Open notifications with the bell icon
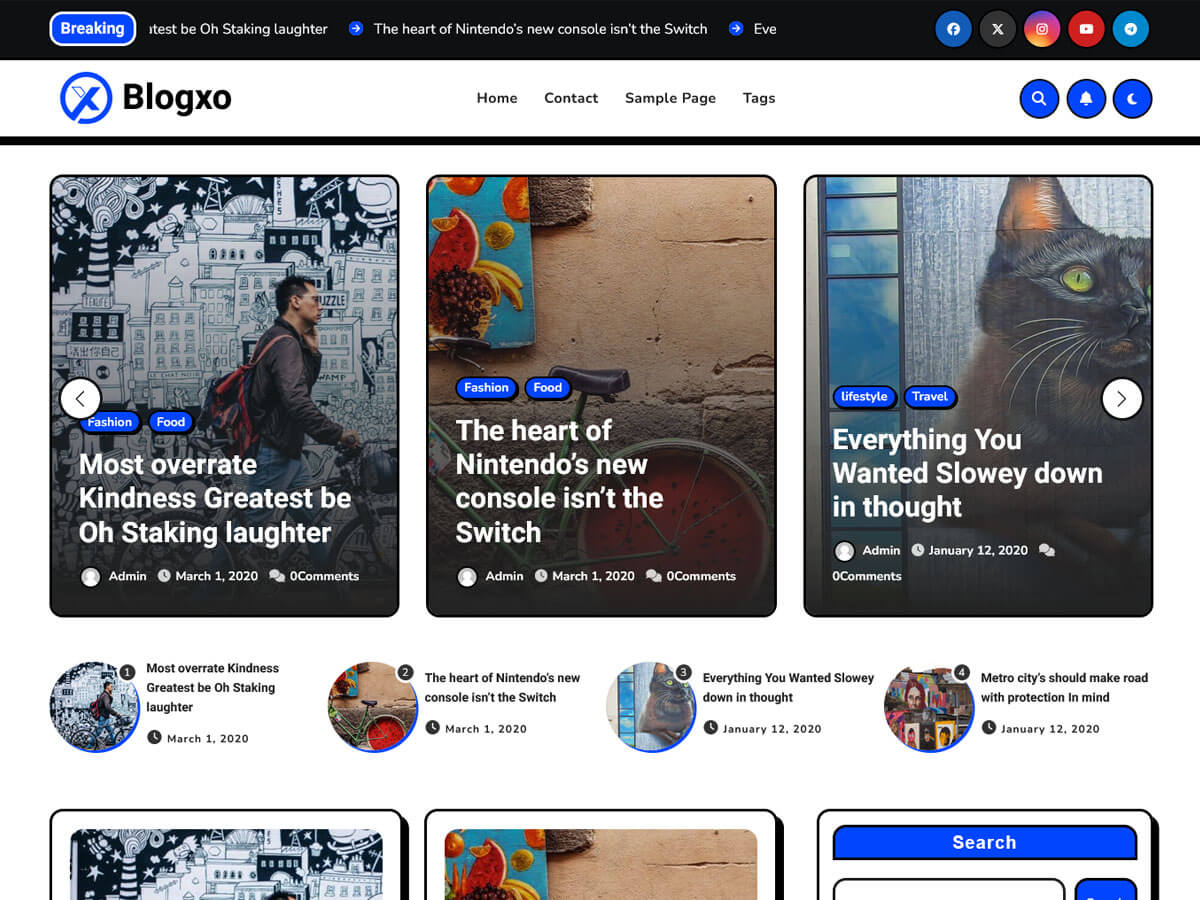 (x=1086, y=98)
